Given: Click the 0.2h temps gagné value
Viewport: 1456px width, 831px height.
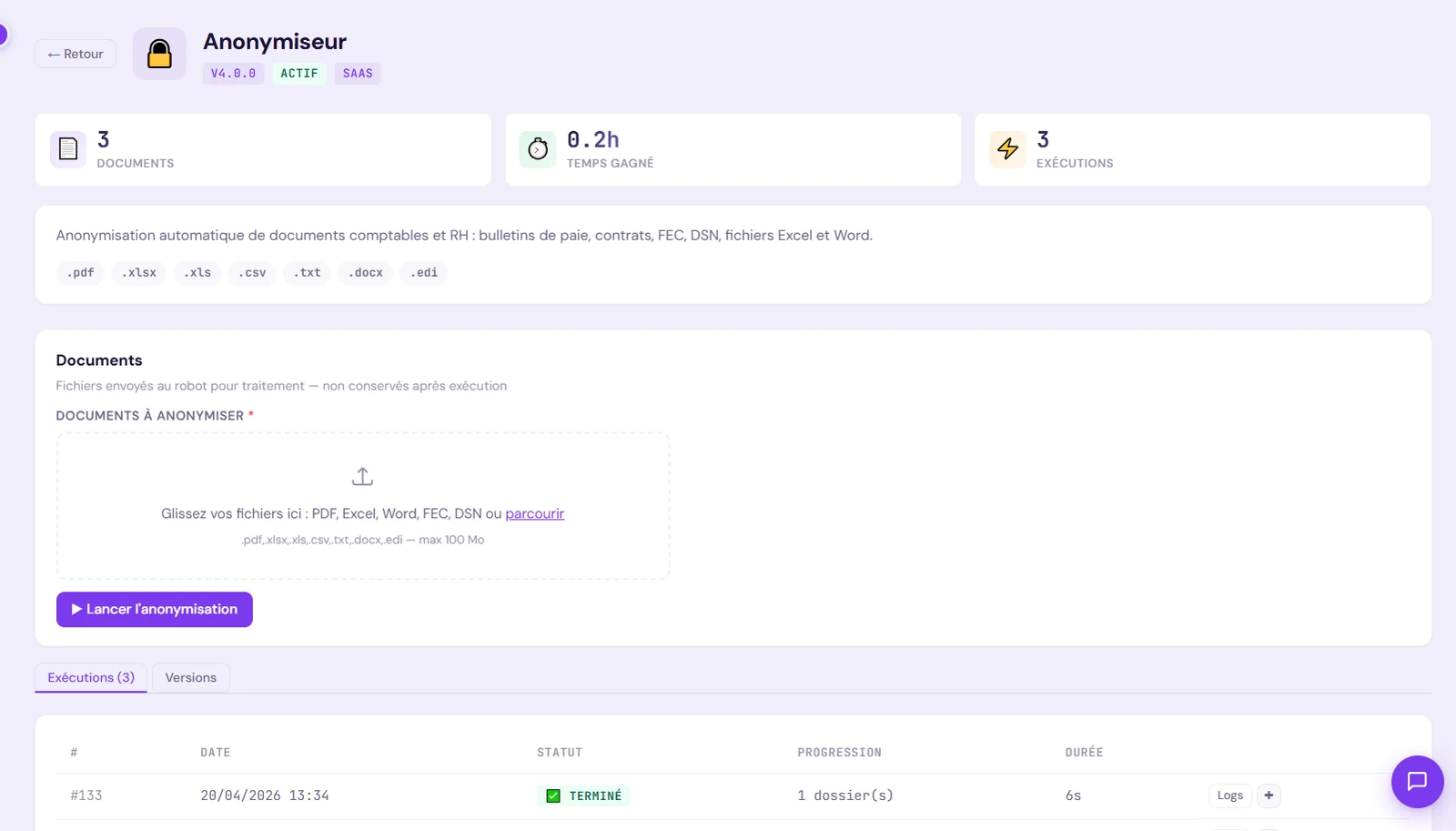Looking at the screenshot, I should pos(593,139).
